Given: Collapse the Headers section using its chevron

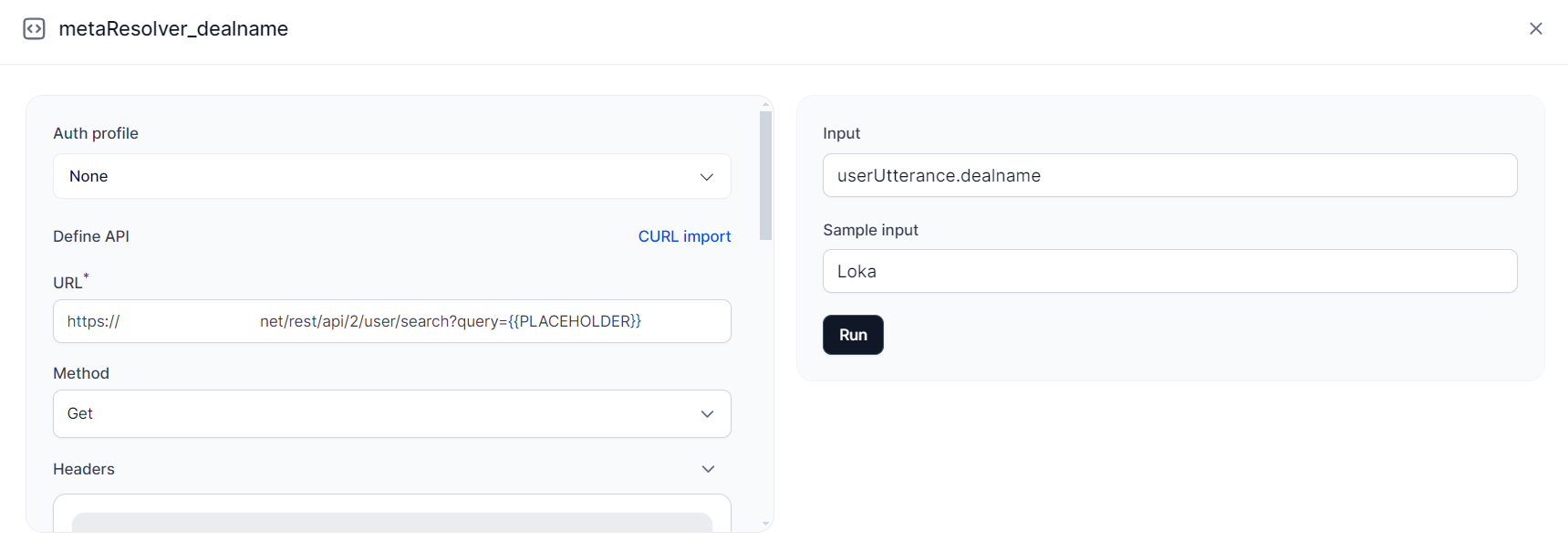Looking at the screenshot, I should point(708,469).
